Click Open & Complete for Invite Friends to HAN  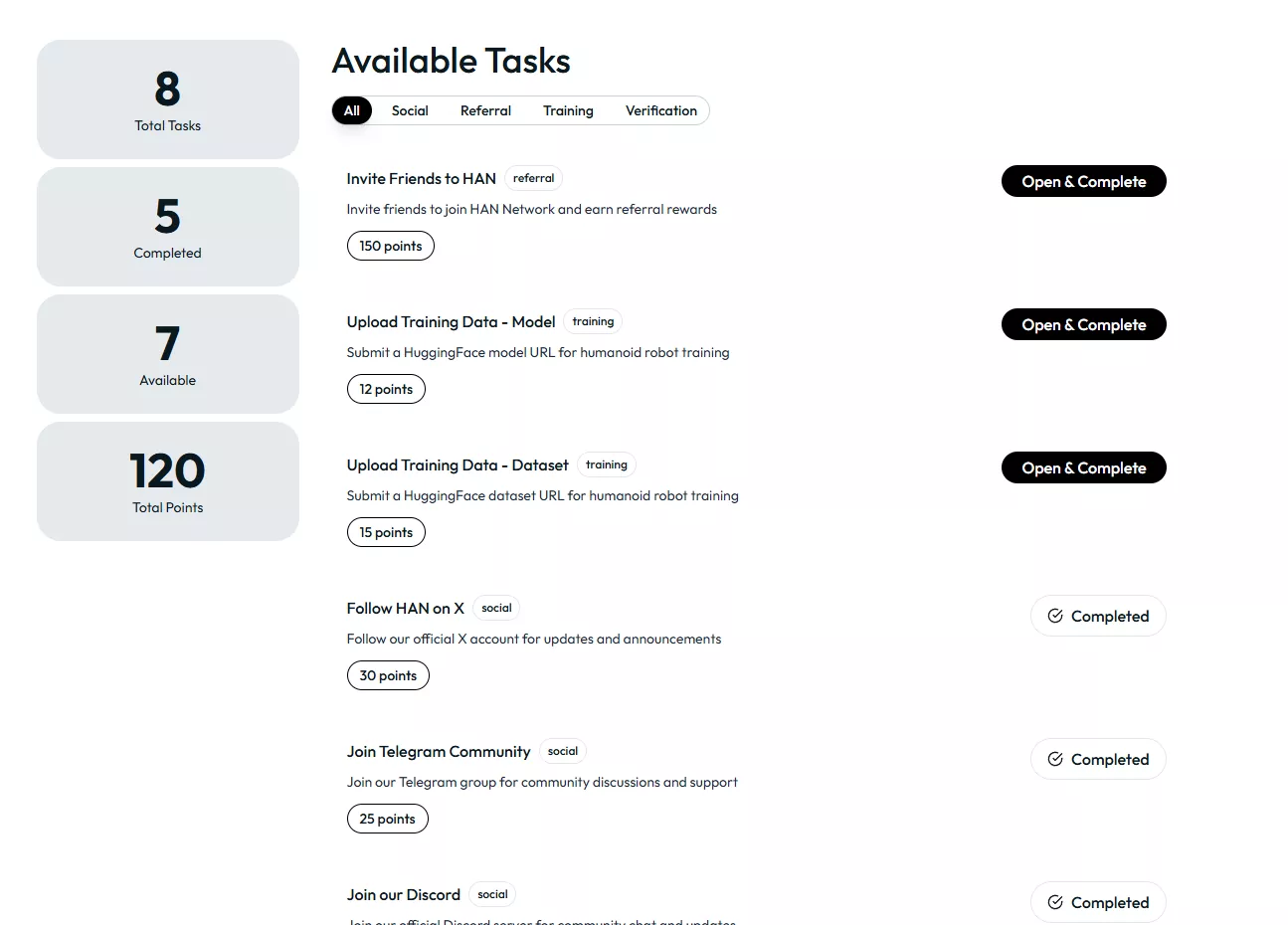[1083, 181]
